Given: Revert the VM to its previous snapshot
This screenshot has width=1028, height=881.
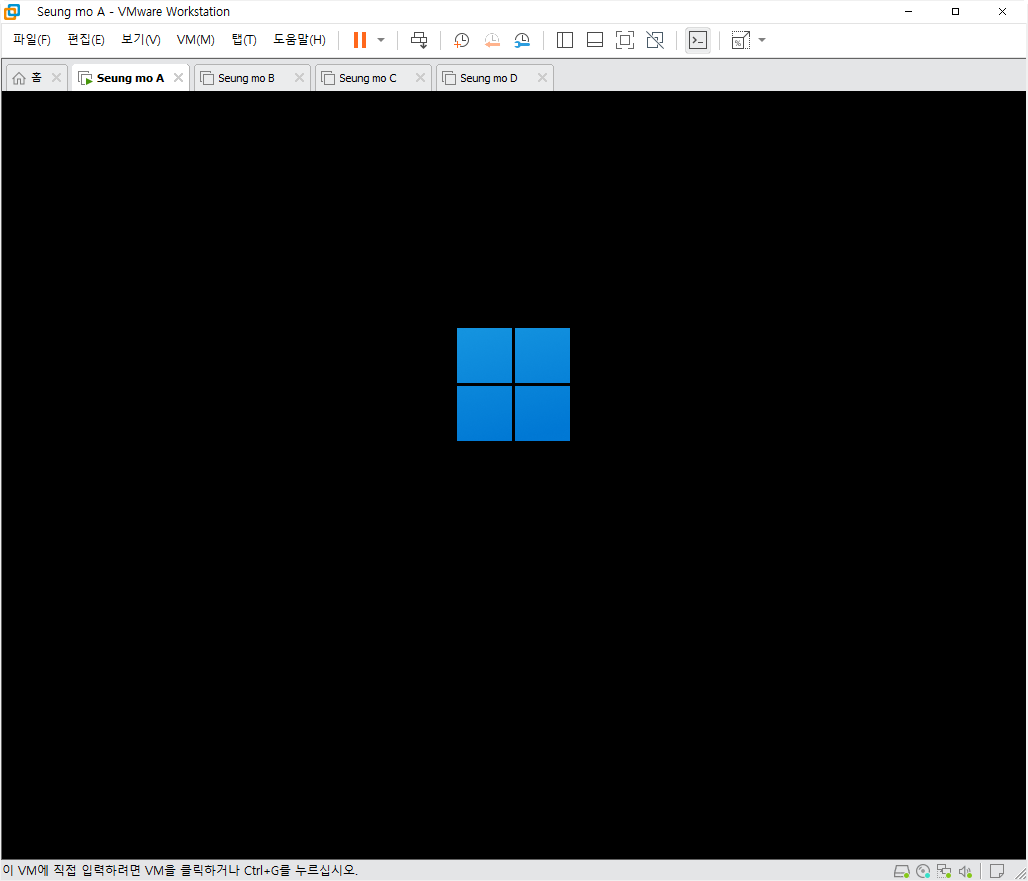Looking at the screenshot, I should coord(492,40).
